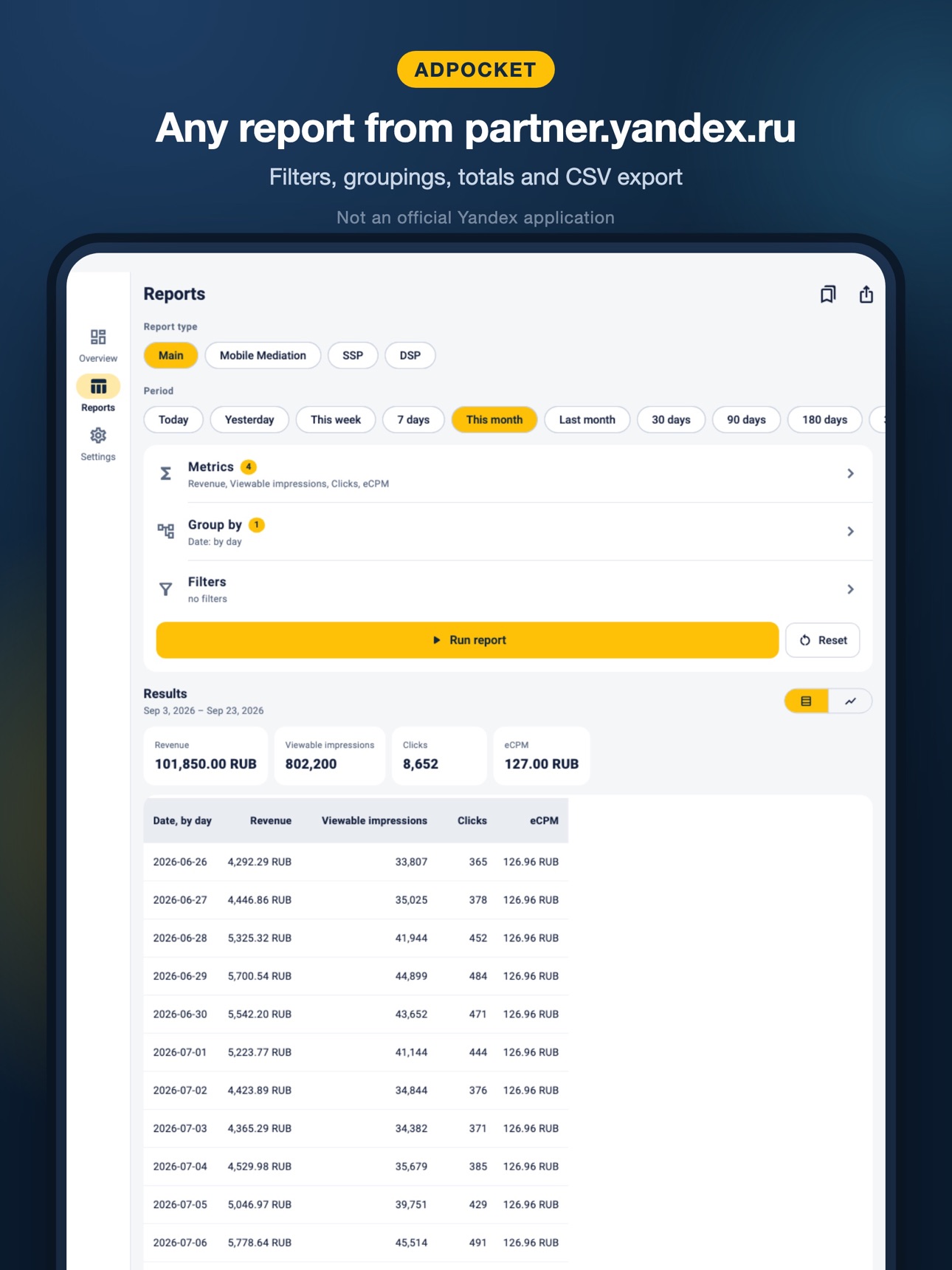Viewport: 952px width, 1270px height.
Task: Click the Filters funnel icon
Action: pyautogui.click(x=166, y=589)
